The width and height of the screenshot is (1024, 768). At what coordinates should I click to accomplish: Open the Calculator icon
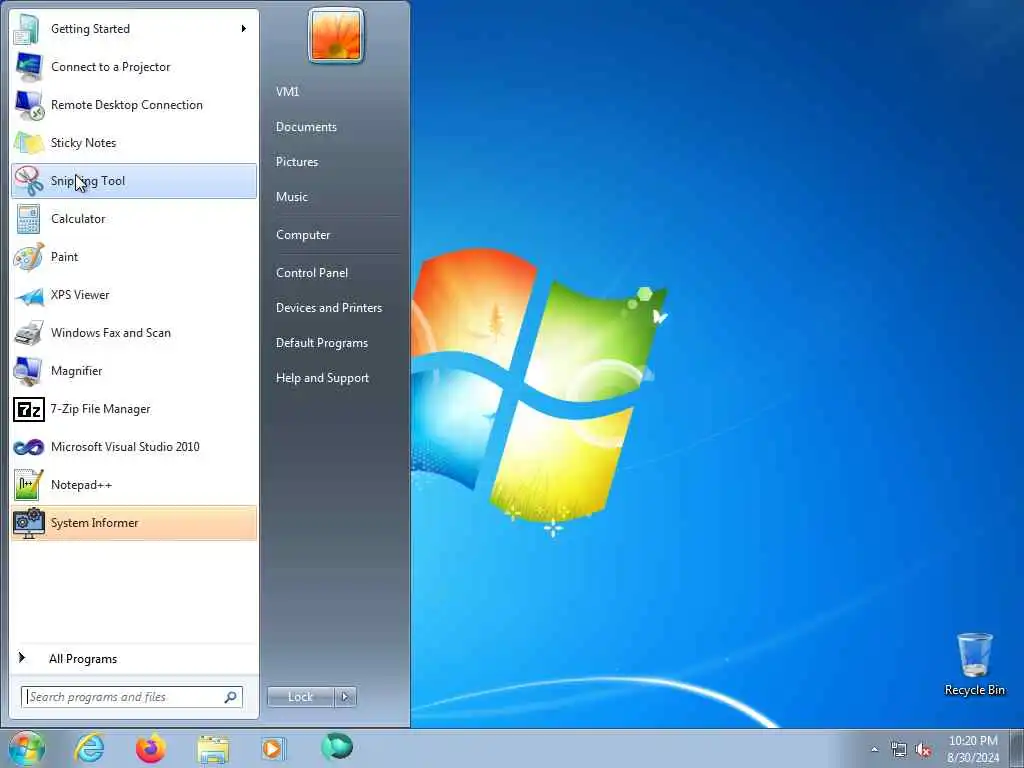click(28, 219)
